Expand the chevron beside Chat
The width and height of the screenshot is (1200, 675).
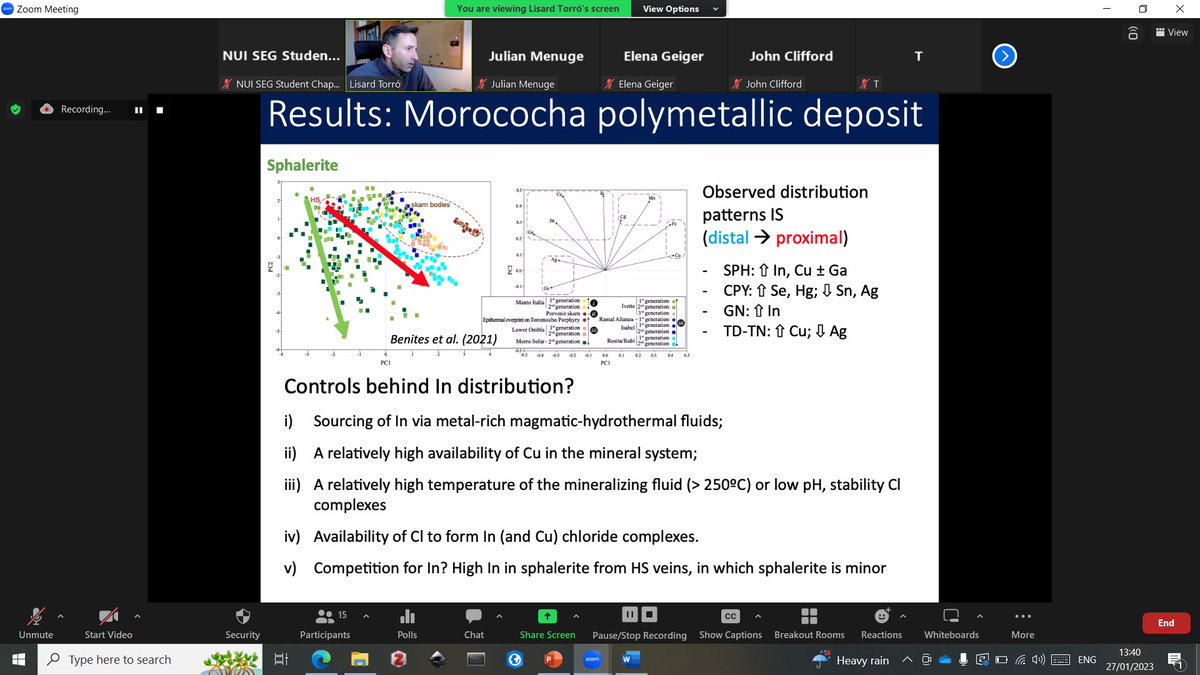click(498, 614)
